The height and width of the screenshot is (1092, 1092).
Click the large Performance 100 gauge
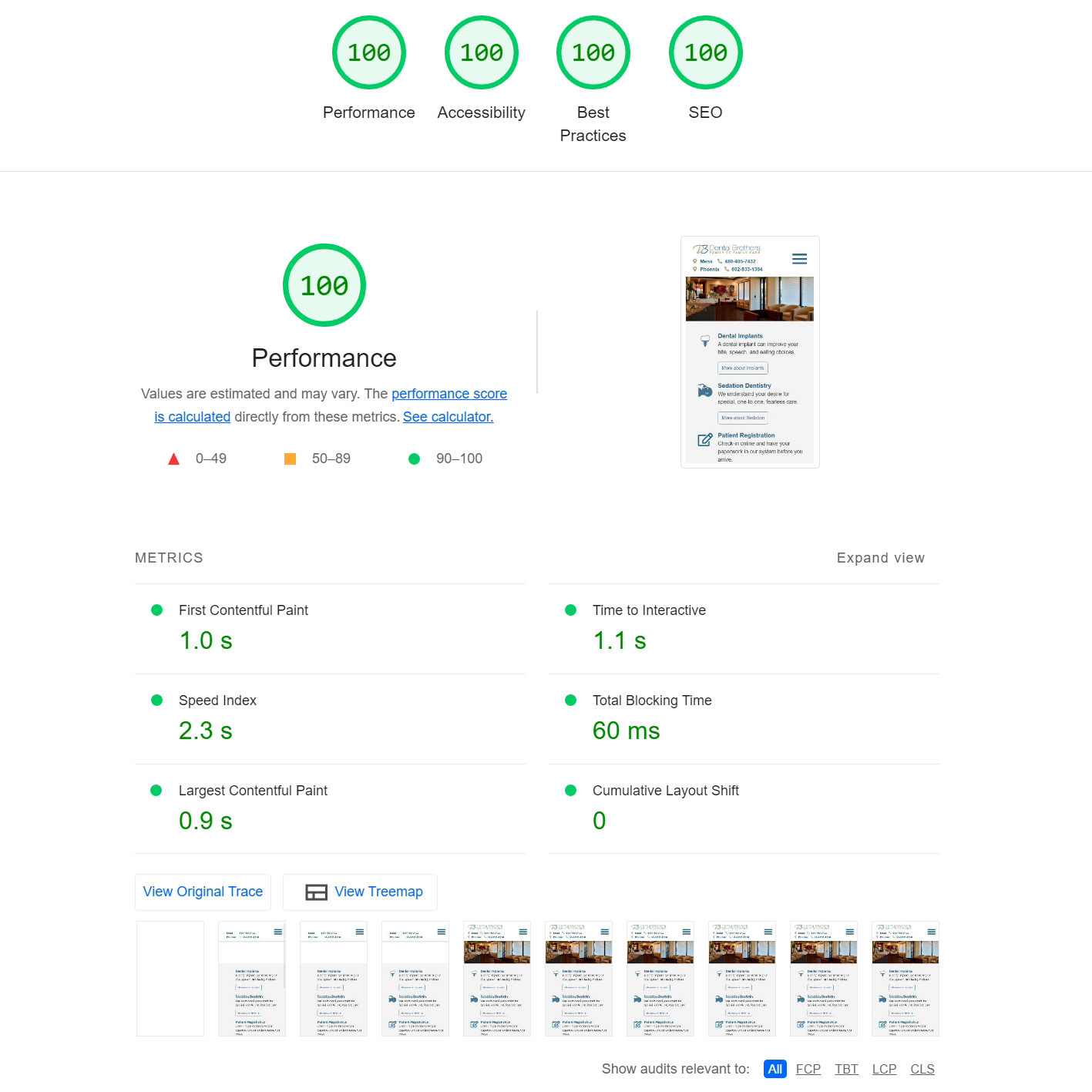coord(324,285)
